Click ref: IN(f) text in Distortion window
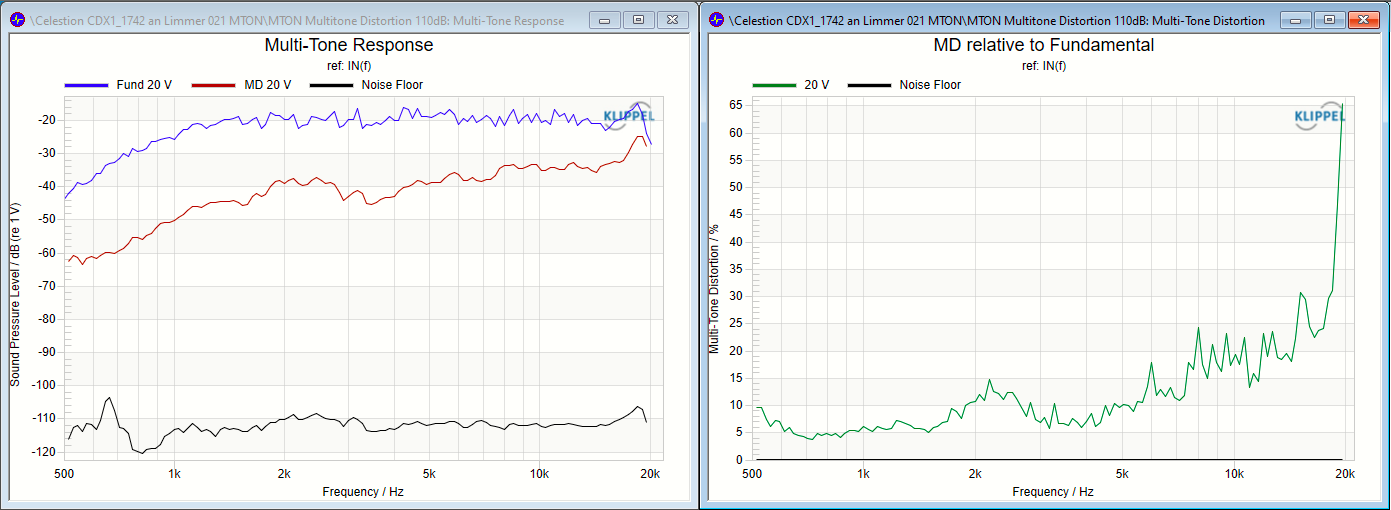The image size is (1391, 510). (x=1044, y=67)
